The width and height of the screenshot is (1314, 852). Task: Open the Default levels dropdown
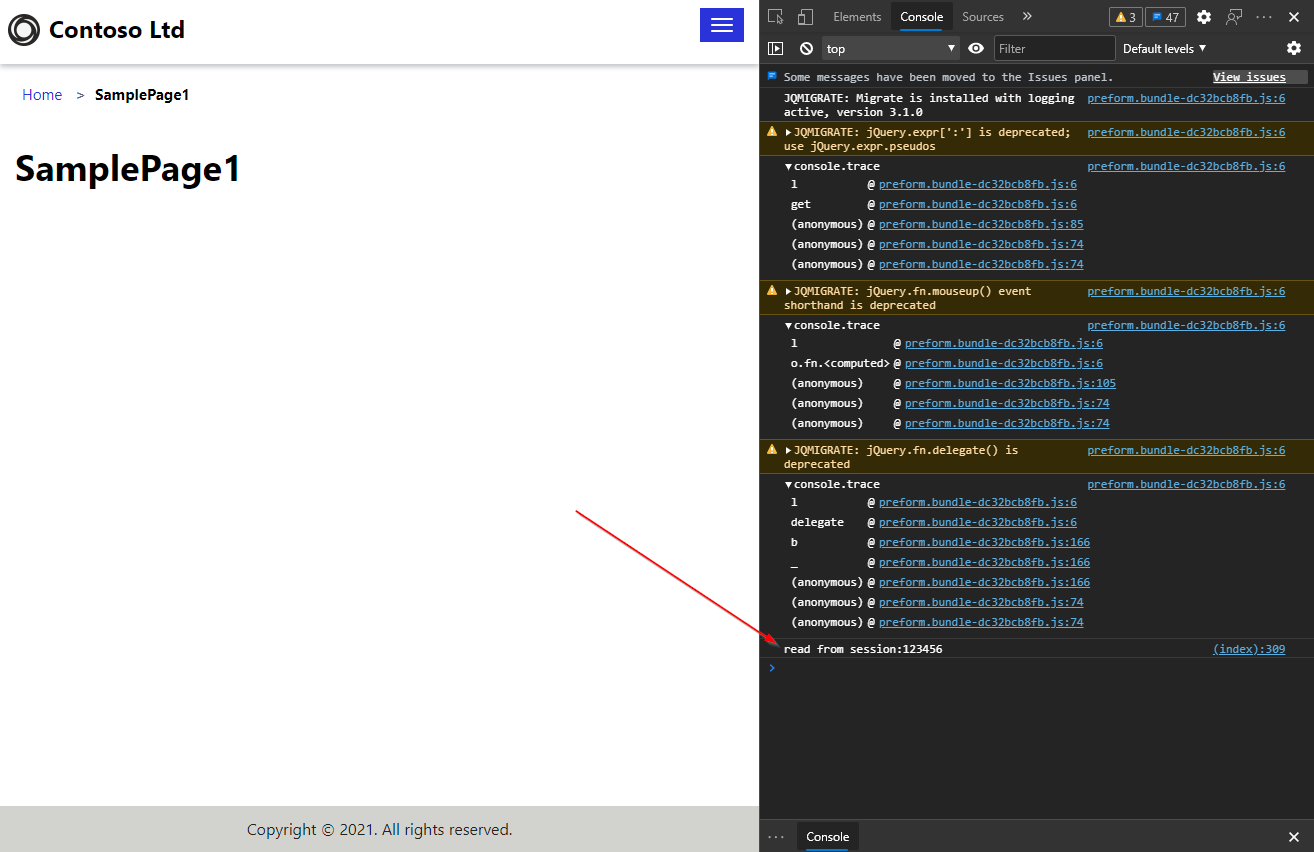pos(1164,48)
